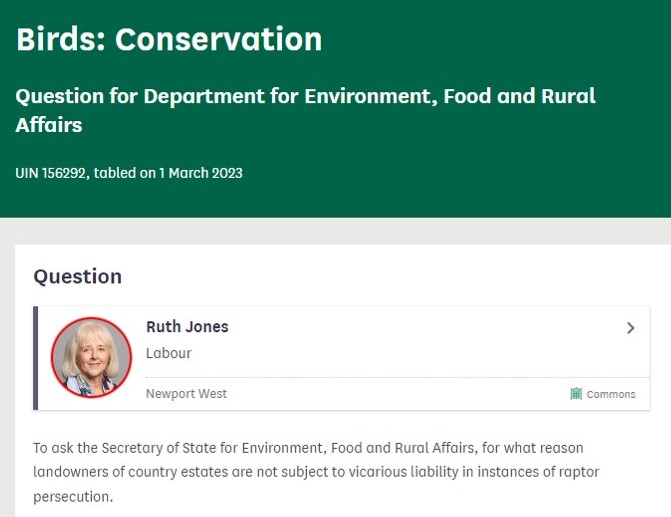Select the Labour party label
The image size is (671, 517).
tap(168, 353)
